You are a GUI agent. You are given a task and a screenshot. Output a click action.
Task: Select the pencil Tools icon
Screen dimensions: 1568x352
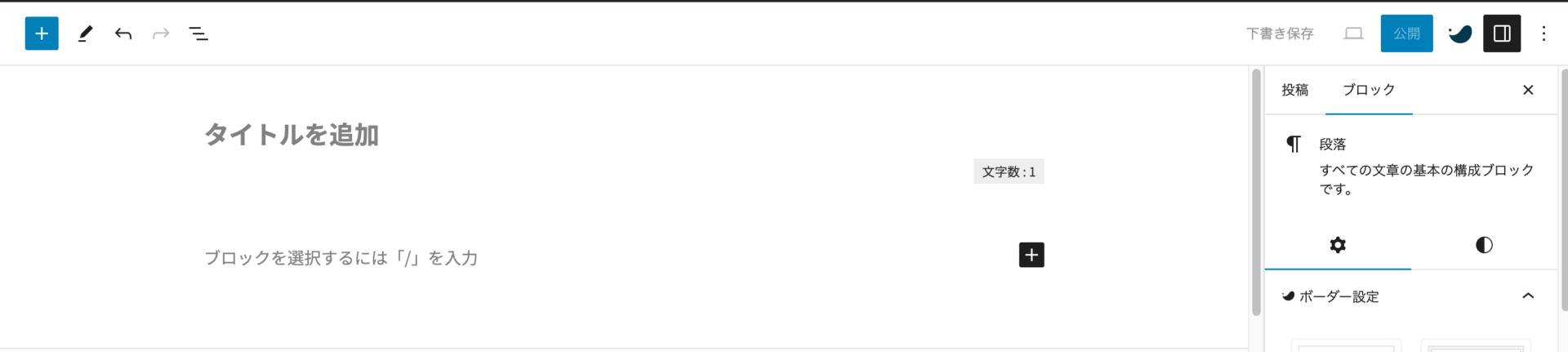(x=85, y=33)
